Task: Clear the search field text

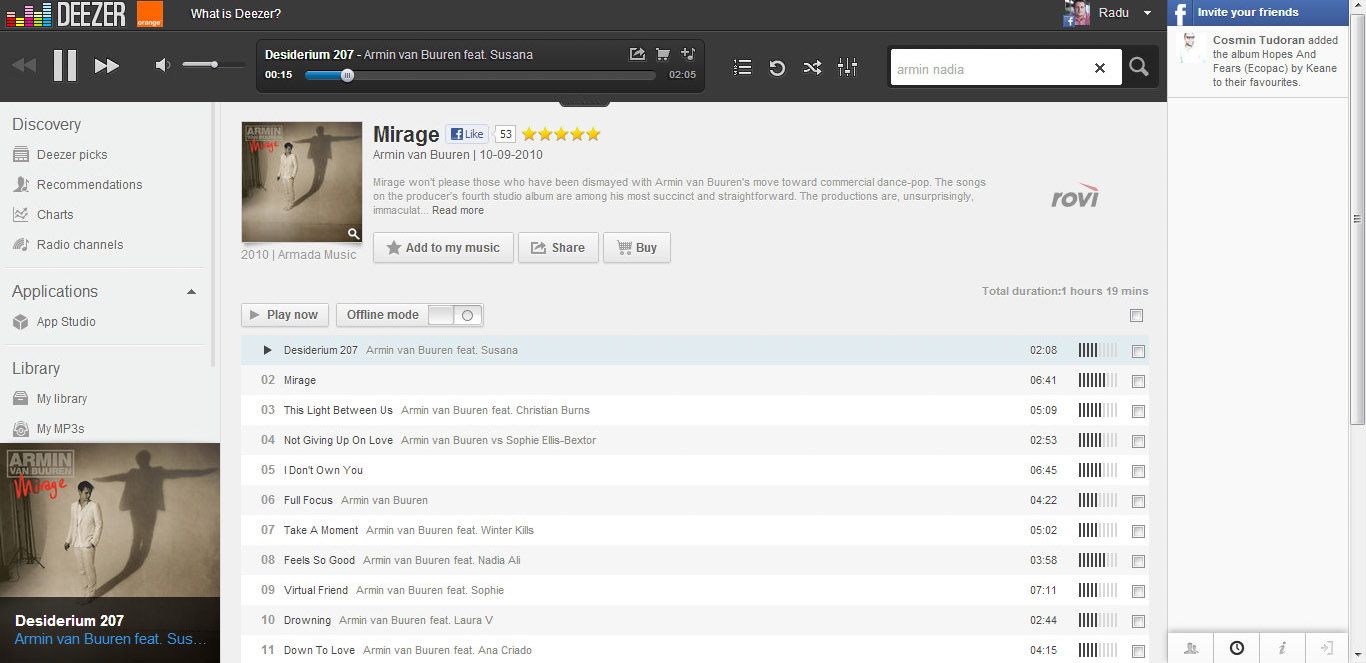Action: coord(1100,68)
